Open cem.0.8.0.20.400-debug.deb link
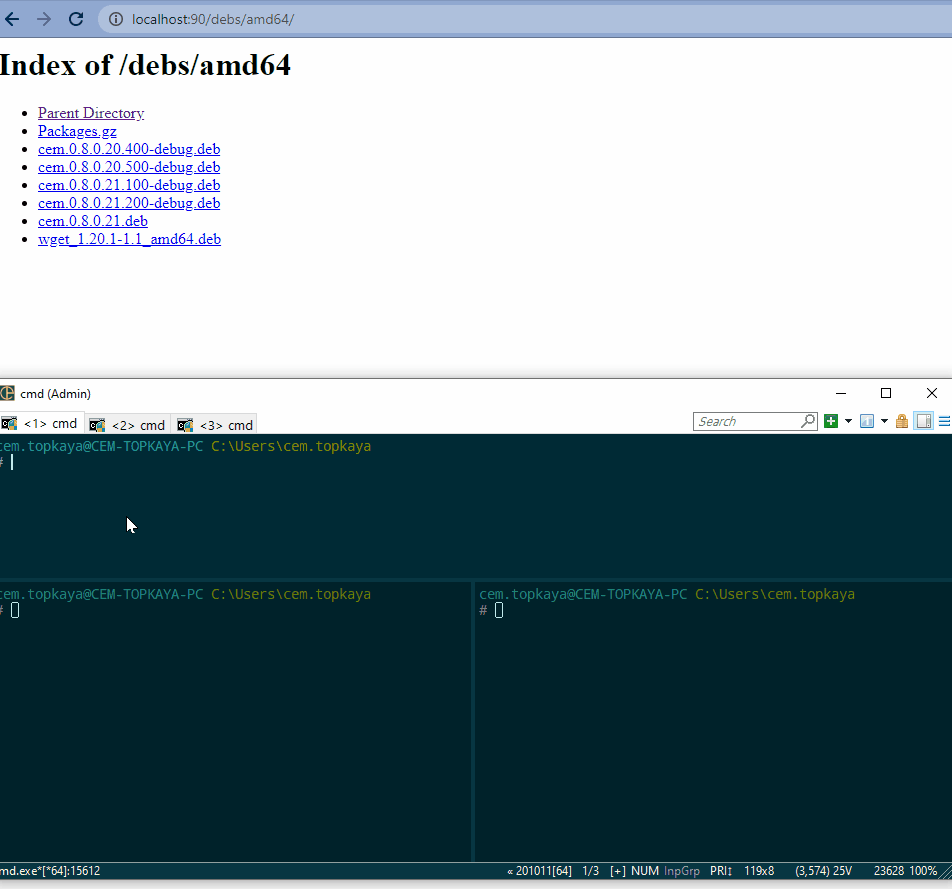The width and height of the screenshot is (952, 889). pos(129,149)
